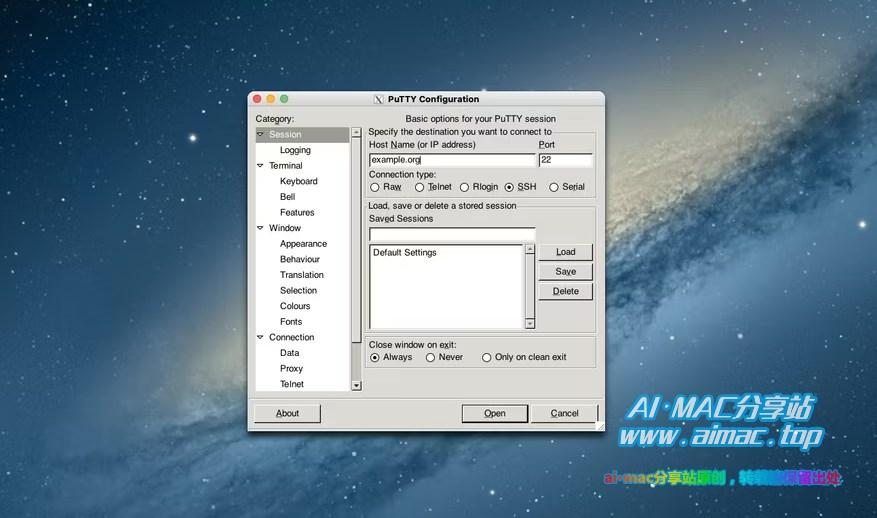Open the Appearance settings category
Viewport: 877px width, 518px height.
click(x=303, y=244)
